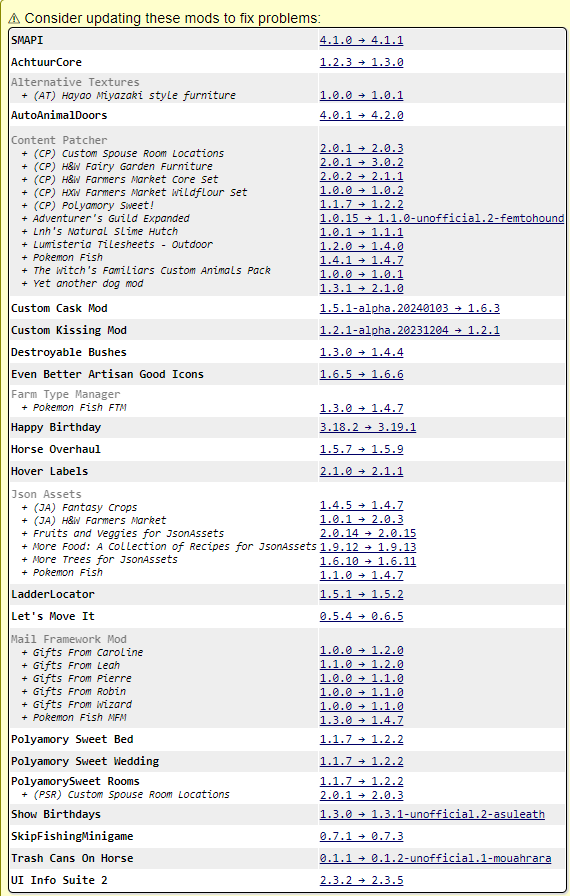Click the Custom Cask Mod 1.6.3 update link

point(410,309)
